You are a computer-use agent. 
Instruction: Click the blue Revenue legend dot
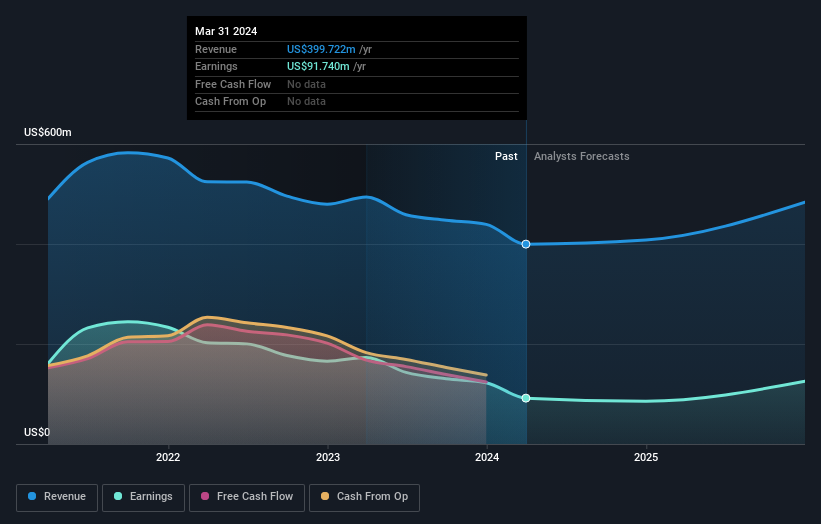click(32, 496)
